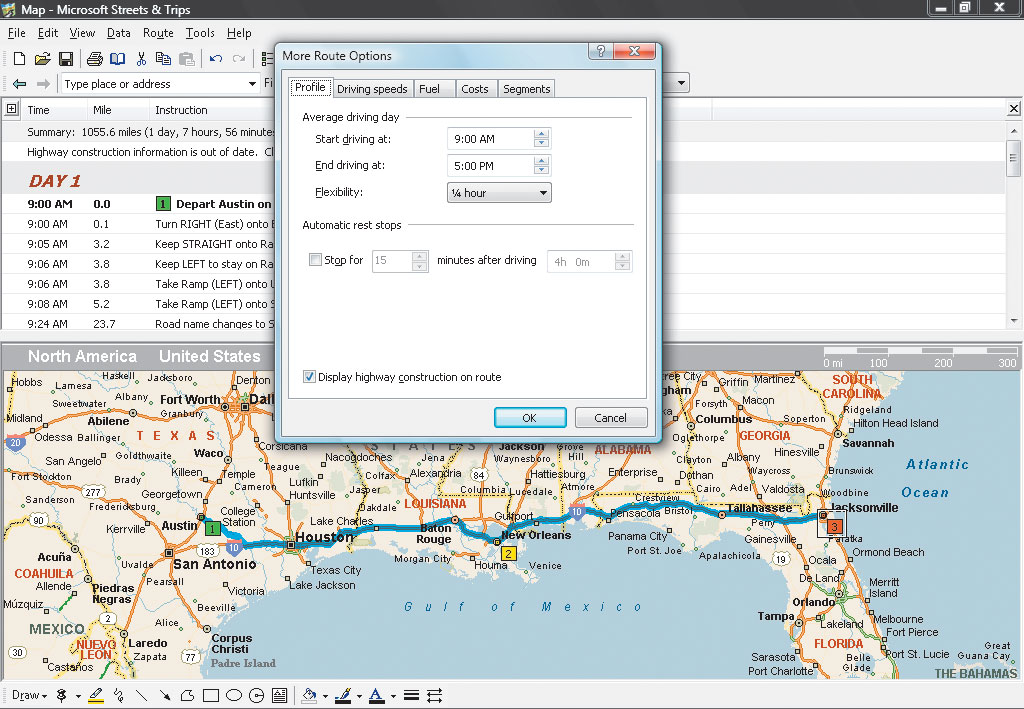This screenshot has height=709, width=1024.
Task: Click the arrow style icon in Draw toolbar
Action: coord(434,695)
